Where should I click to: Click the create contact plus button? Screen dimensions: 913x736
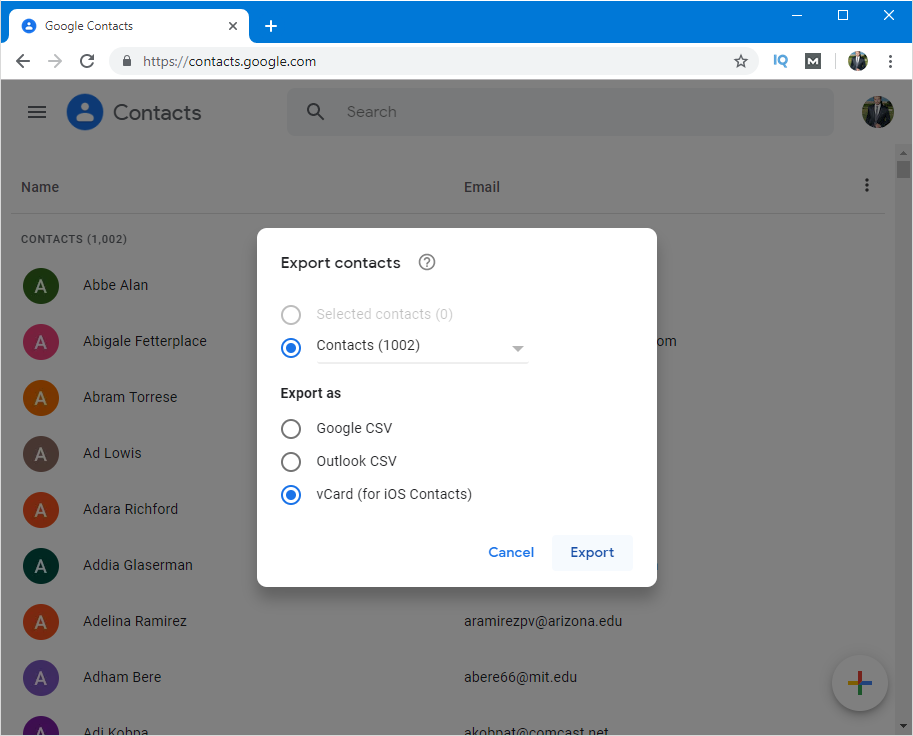point(859,683)
